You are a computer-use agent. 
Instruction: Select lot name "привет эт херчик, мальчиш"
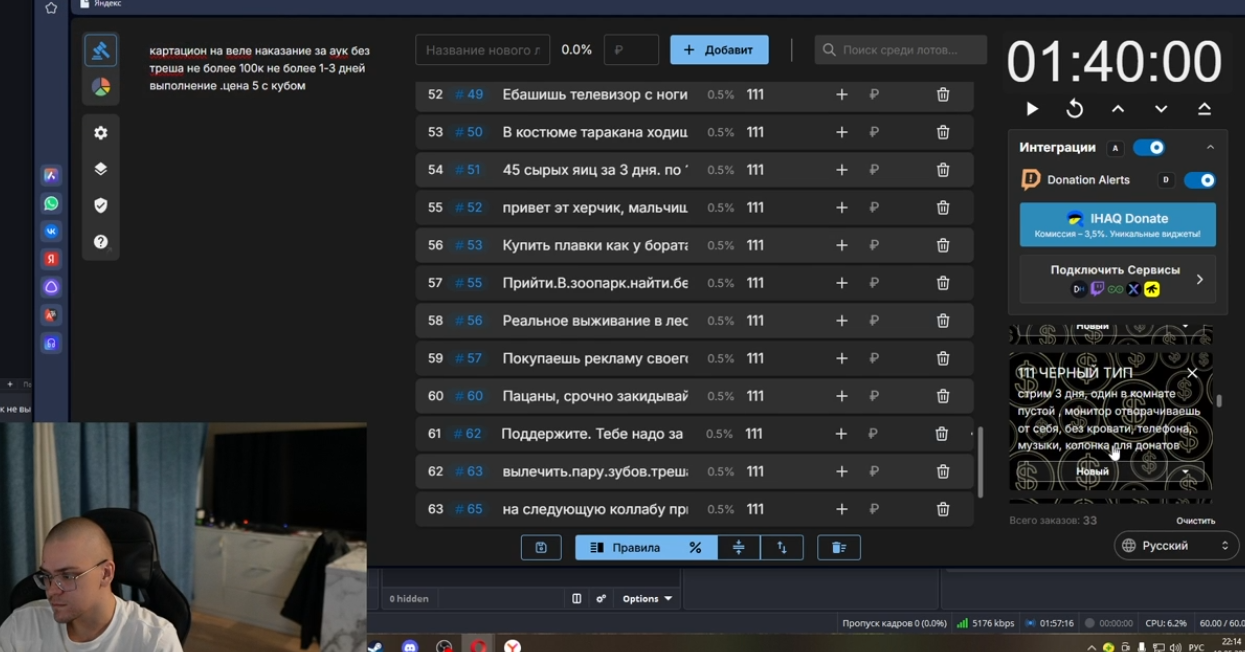click(x=595, y=208)
